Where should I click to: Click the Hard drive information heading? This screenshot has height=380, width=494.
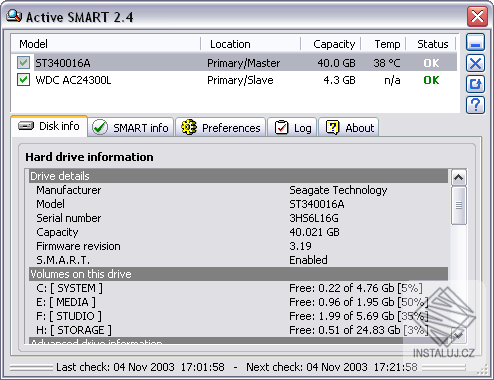[x=89, y=157]
